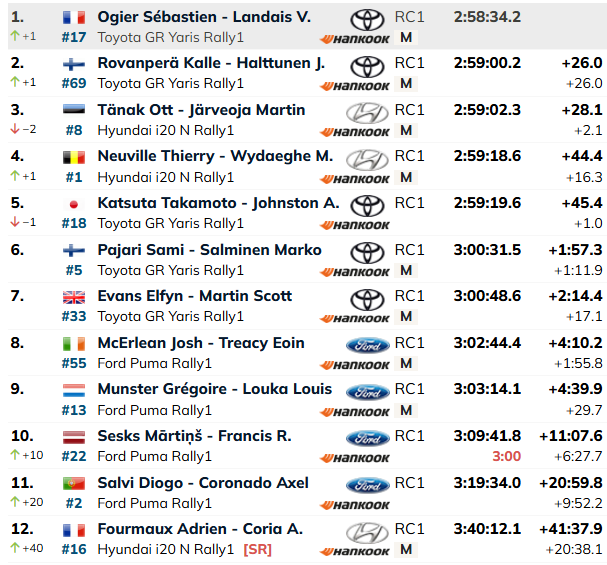Open Pajari Sami - Salminen Marko entry
The height and width of the screenshot is (565, 607).
[209, 250]
